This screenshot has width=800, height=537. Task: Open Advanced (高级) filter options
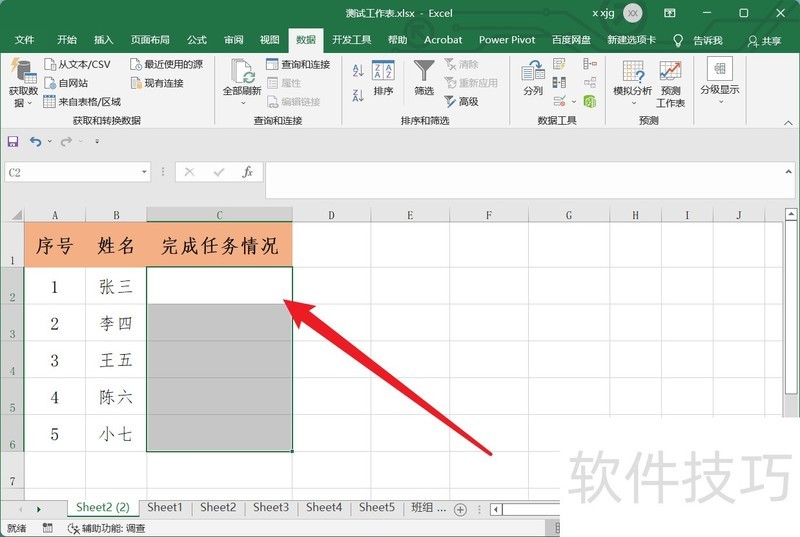pos(461,101)
